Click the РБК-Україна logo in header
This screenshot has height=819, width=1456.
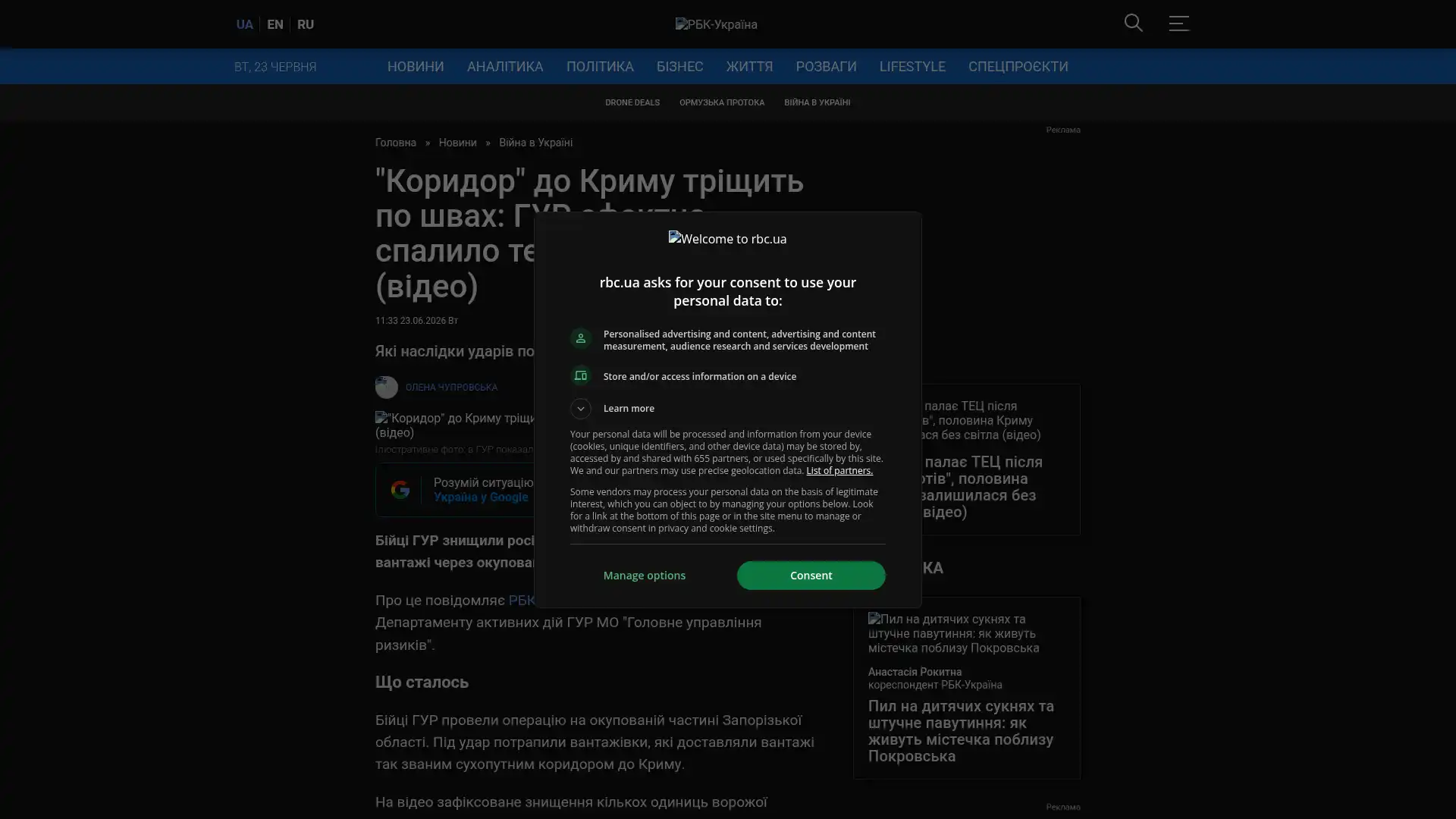click(717, 24)
